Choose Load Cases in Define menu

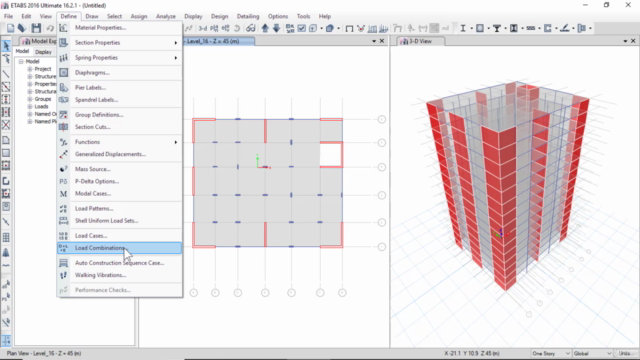[x=119, y=236]
